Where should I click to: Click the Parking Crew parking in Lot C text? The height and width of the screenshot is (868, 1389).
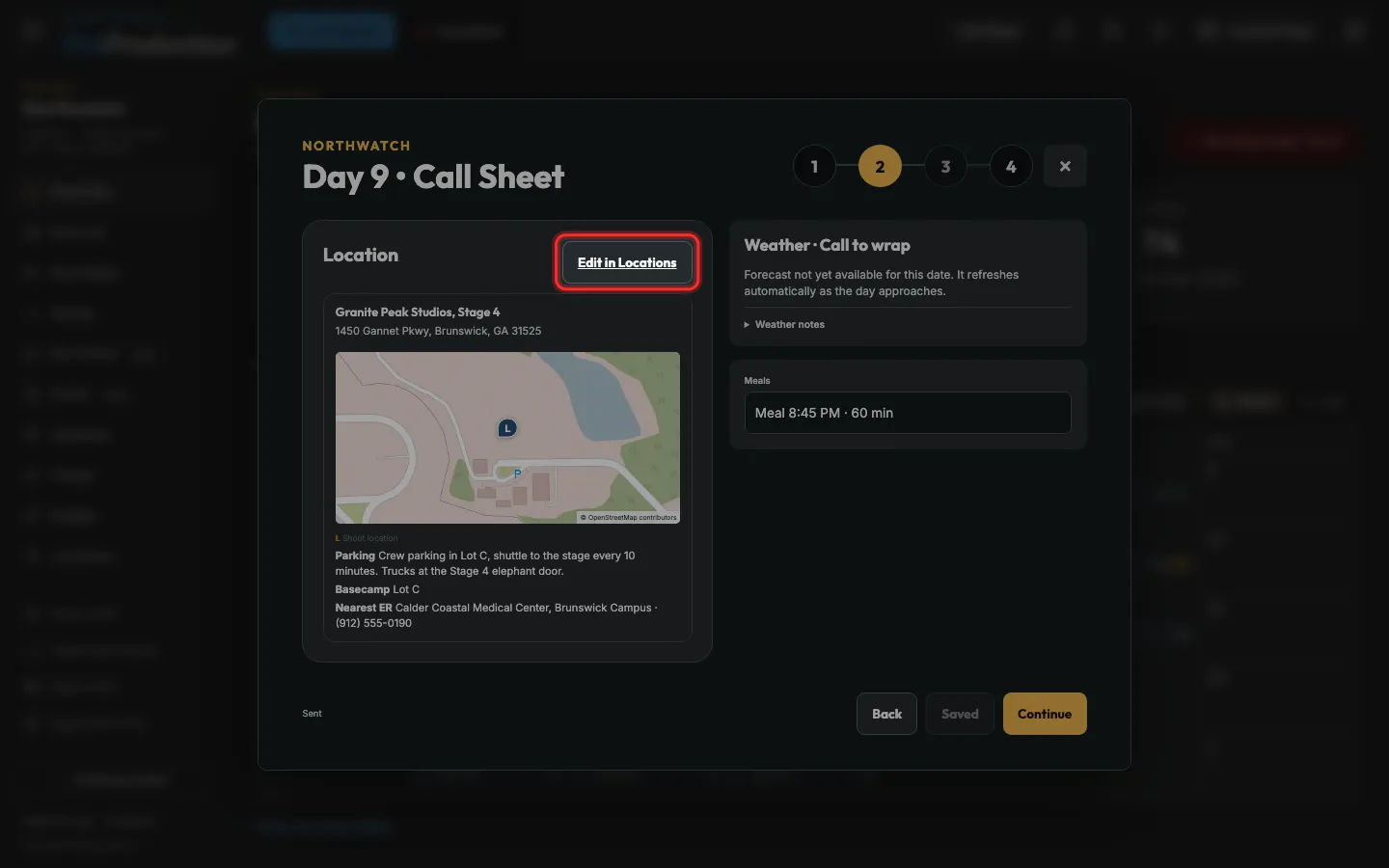pos(485,563)
